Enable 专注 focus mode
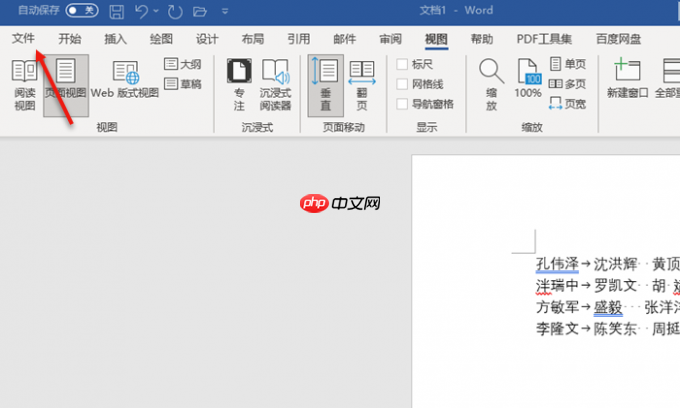Screen dimensions: 680x408 point(239,85)
